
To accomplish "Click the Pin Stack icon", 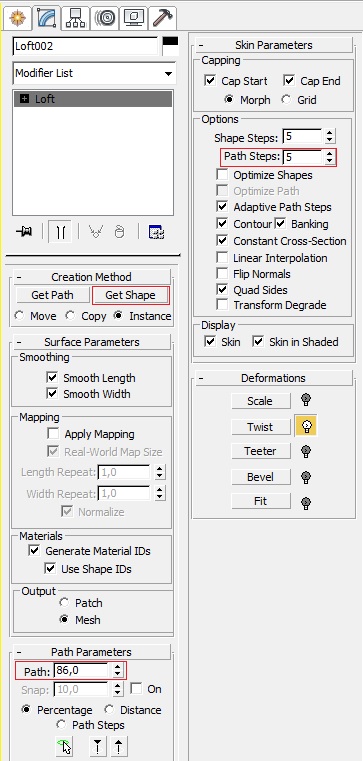I will (24, 232).
